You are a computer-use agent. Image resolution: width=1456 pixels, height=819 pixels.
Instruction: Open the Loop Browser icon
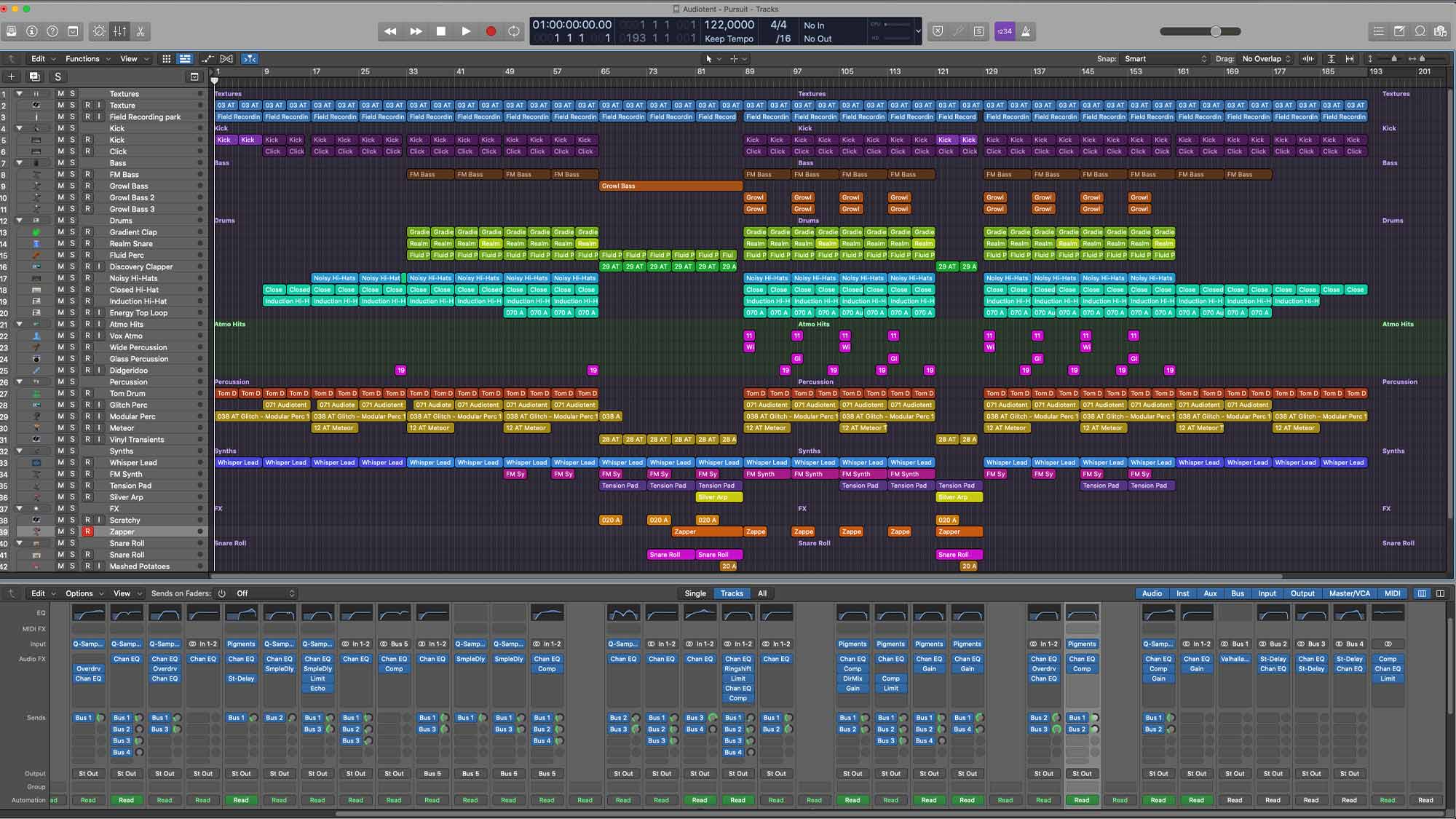tap(1420, 31)
